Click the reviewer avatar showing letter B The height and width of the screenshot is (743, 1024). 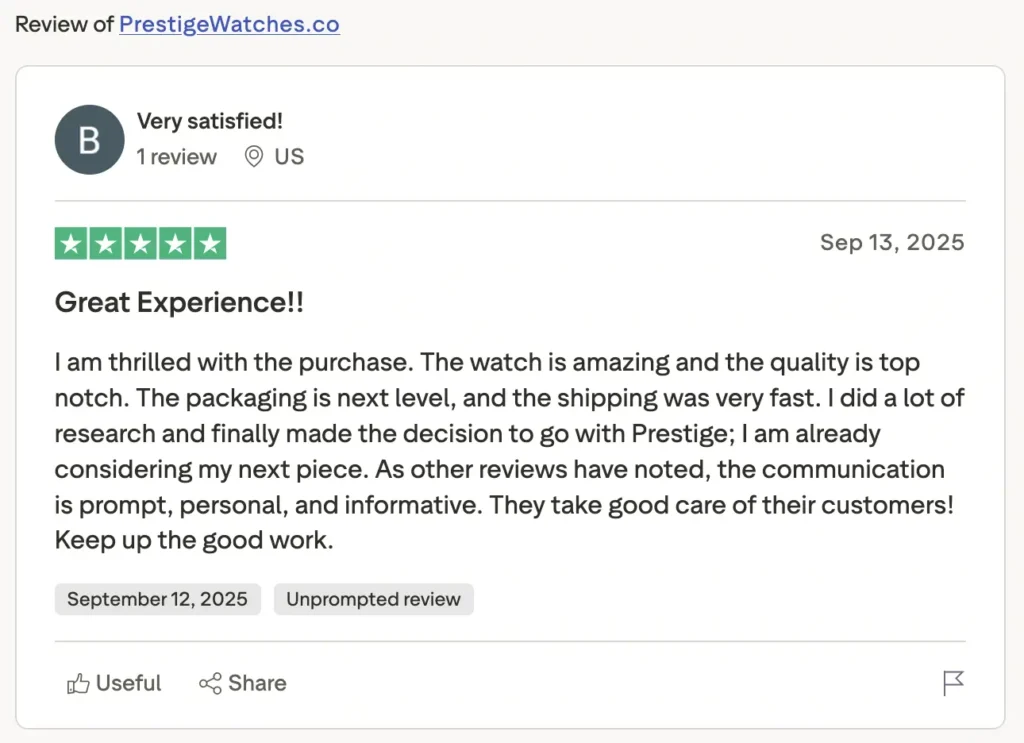pyautogui.click(x=89, y=139)
